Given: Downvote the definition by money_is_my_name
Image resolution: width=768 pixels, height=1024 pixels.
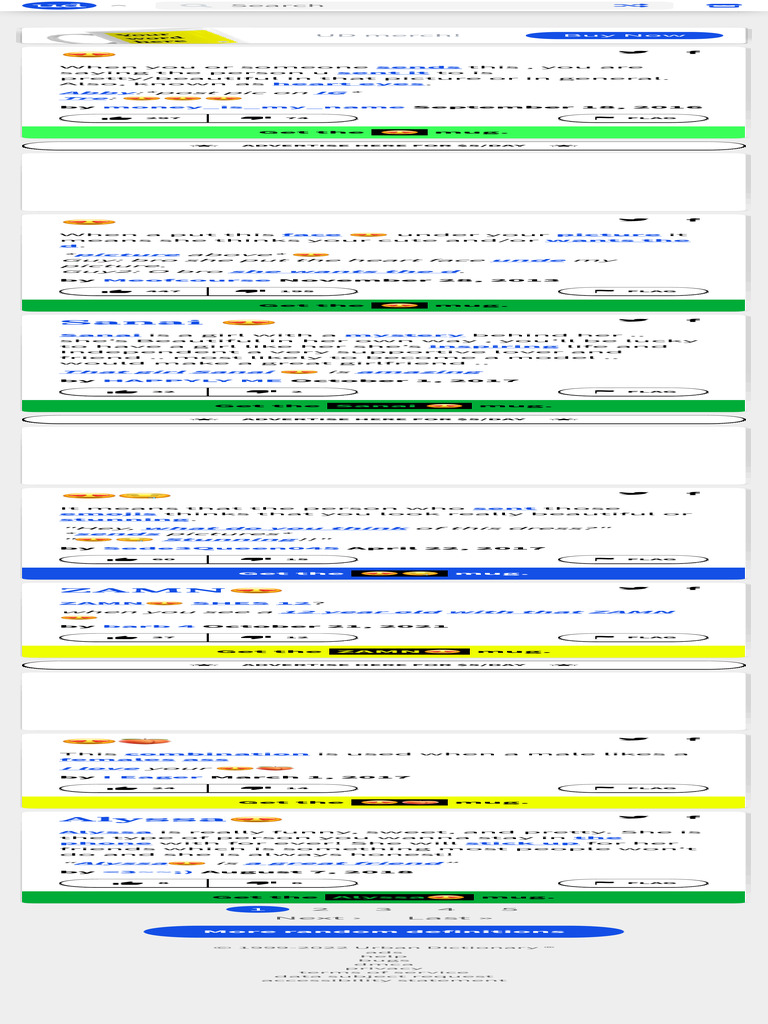Looking at the screenshot, I should pyautogui.click(x=282, y=118).
